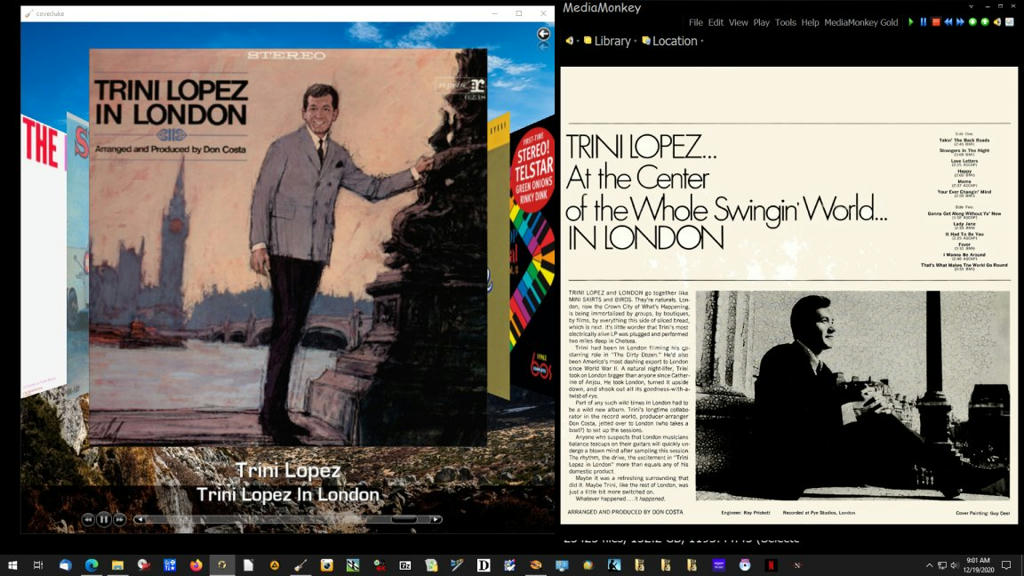Click the scroll-right arrow of the CoverDuke album scrollbar
This screenshot has height=576, width=1024.
pyautogui.click(x=436, y=519)
